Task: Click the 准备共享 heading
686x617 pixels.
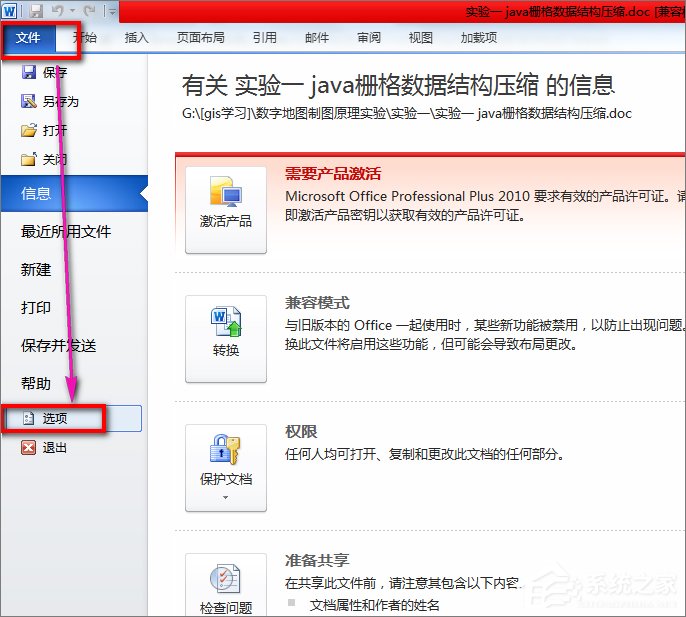Action: click(317, 561)
